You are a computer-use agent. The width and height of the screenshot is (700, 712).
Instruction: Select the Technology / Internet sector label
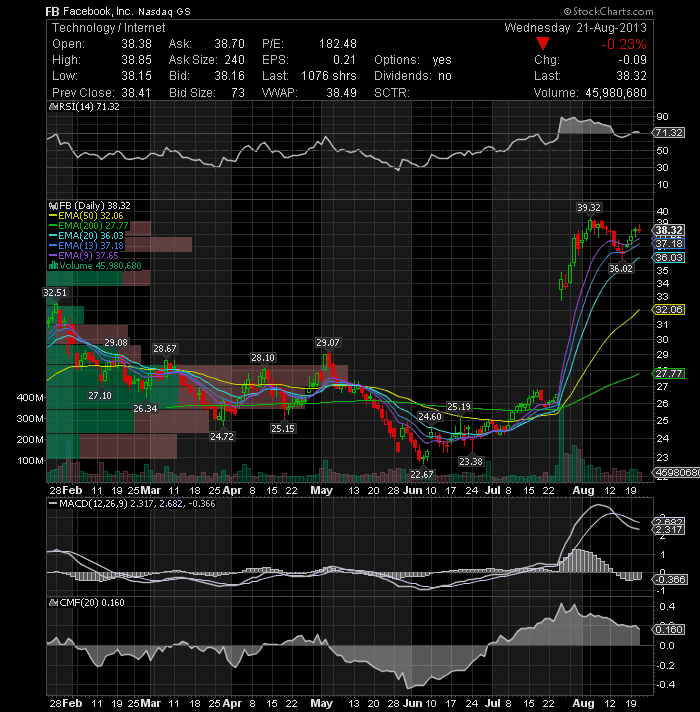point(108,28)
